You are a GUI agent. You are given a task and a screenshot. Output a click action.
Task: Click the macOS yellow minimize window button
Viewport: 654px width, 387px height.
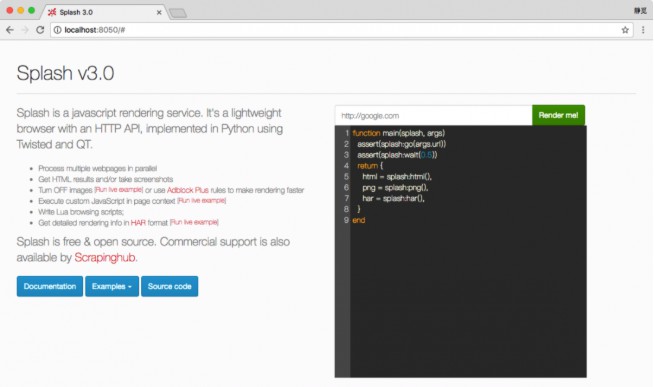(x=20, y=10)
